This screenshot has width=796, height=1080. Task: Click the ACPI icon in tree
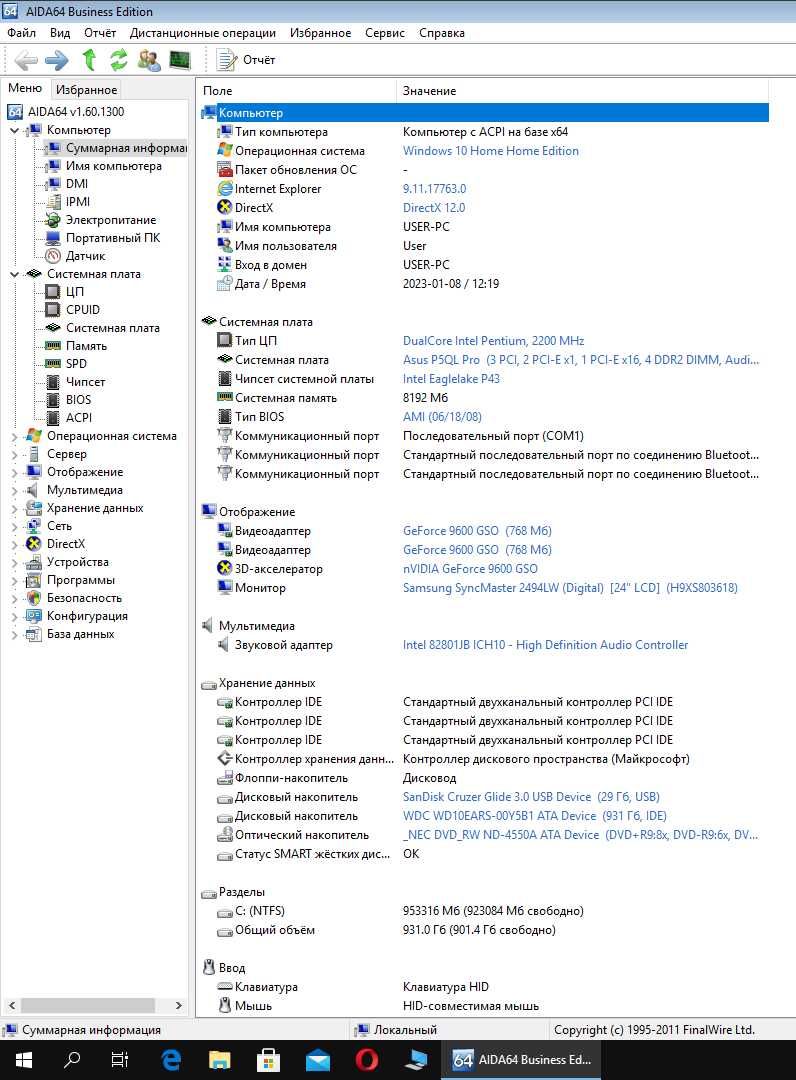point(53,417)
